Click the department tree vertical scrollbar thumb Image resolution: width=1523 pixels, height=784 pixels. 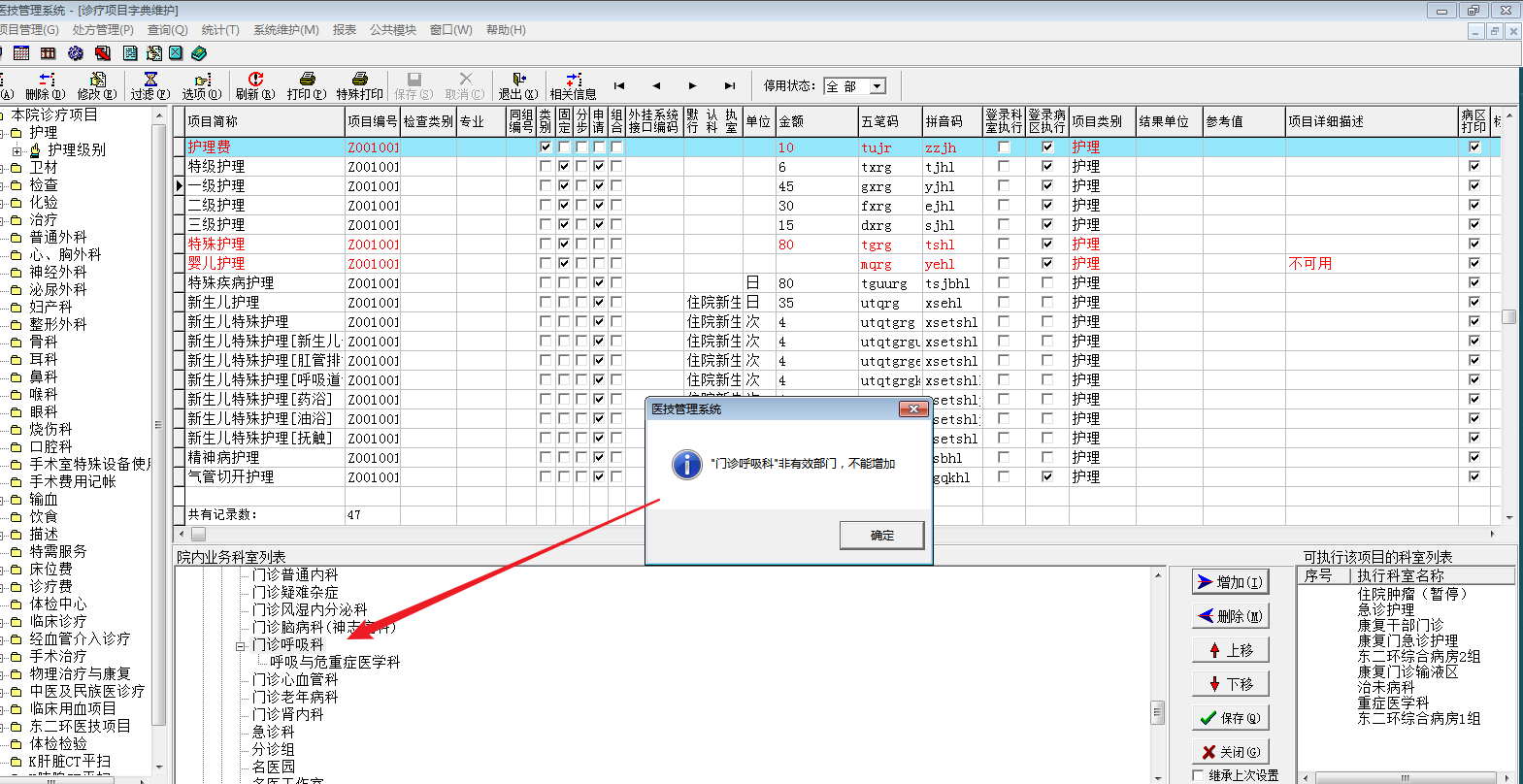point(1157,713)
